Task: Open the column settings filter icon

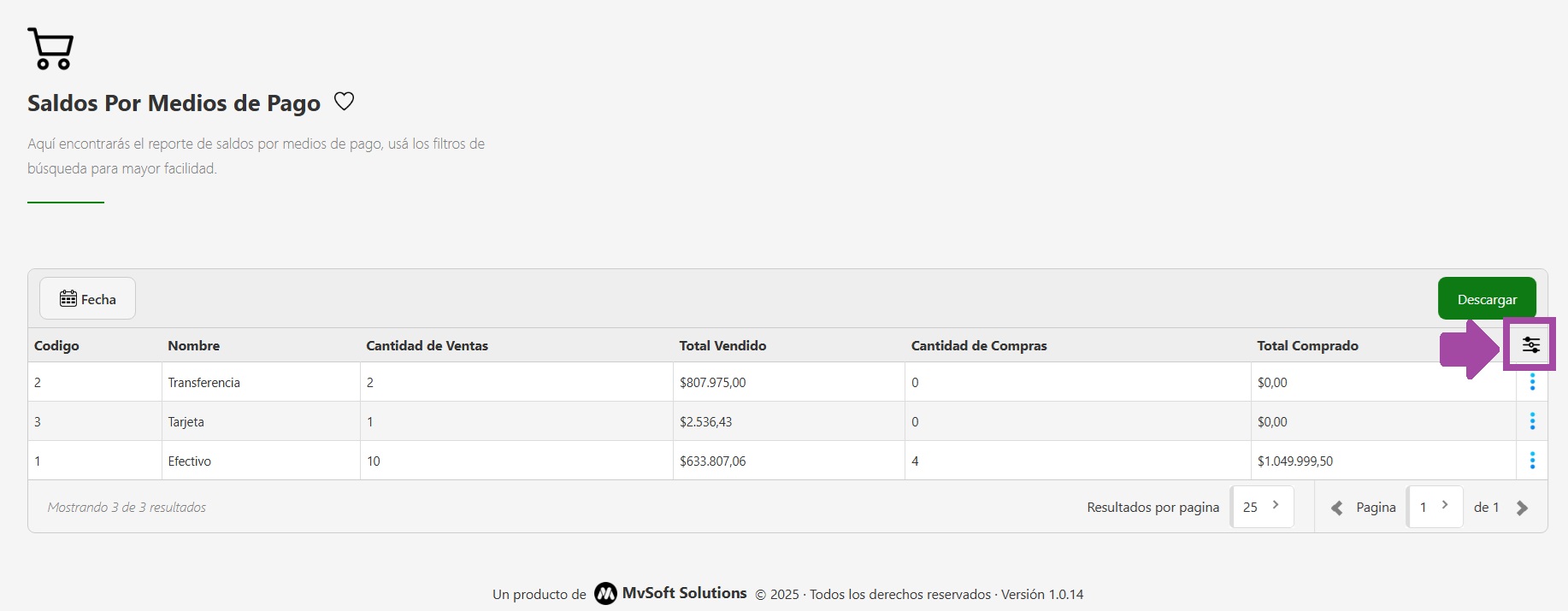Action: pyautogui.click(x=1530, y=345)
